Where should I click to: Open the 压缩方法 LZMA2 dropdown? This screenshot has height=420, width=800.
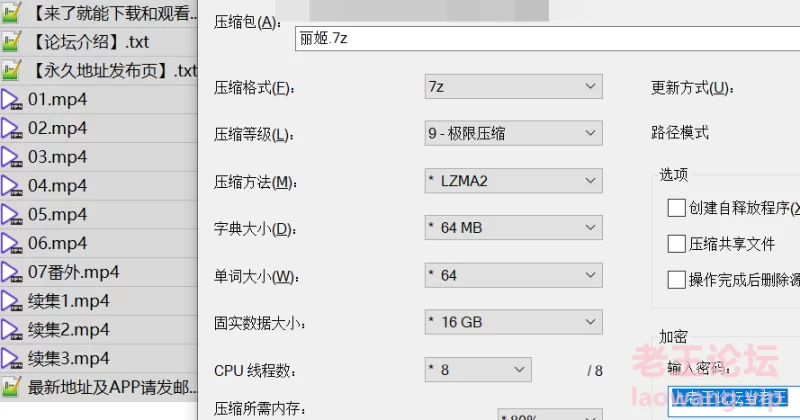pos(513,181)
